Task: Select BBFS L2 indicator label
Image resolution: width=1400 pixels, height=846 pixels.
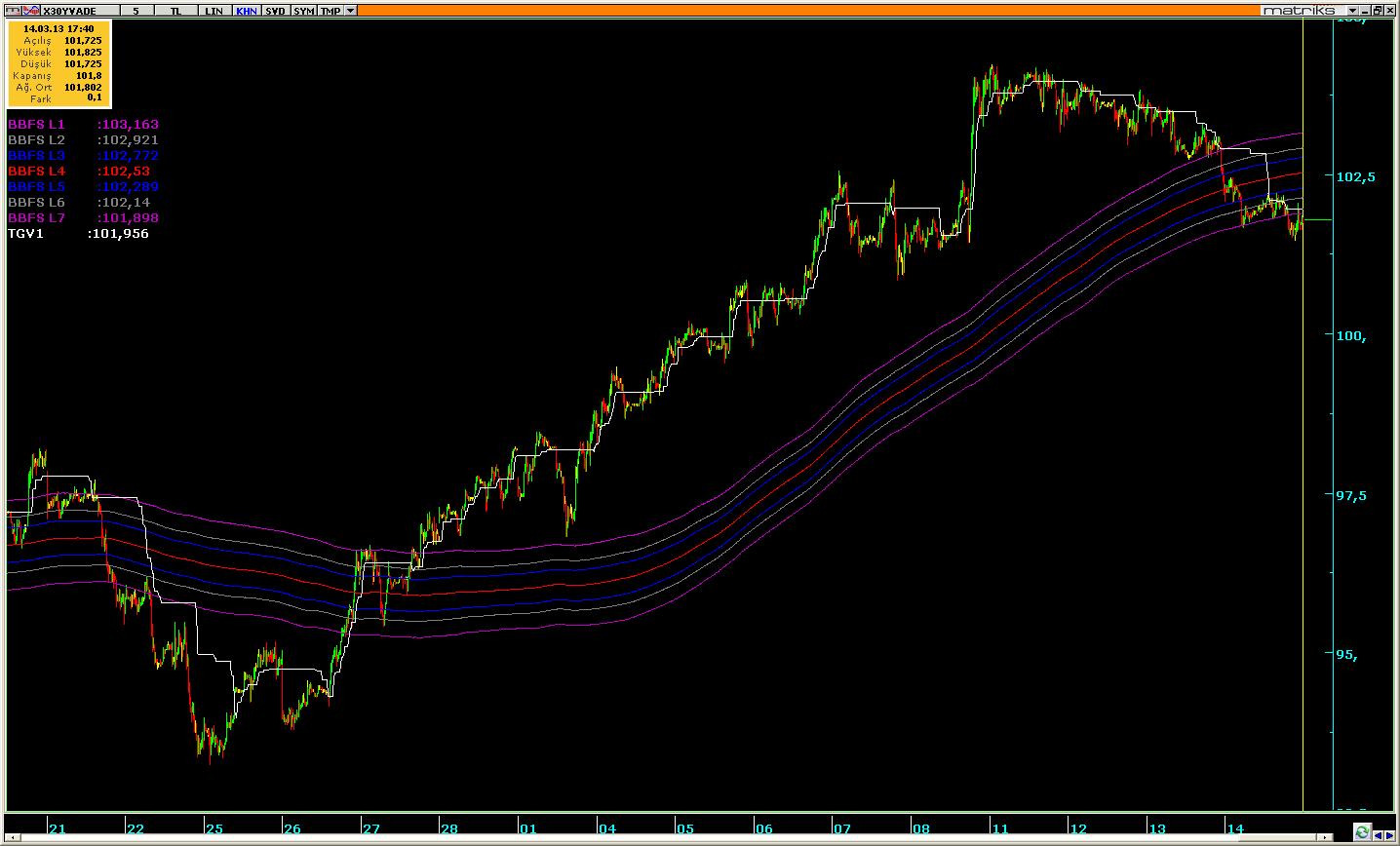Action: click(x=36, y=140)
